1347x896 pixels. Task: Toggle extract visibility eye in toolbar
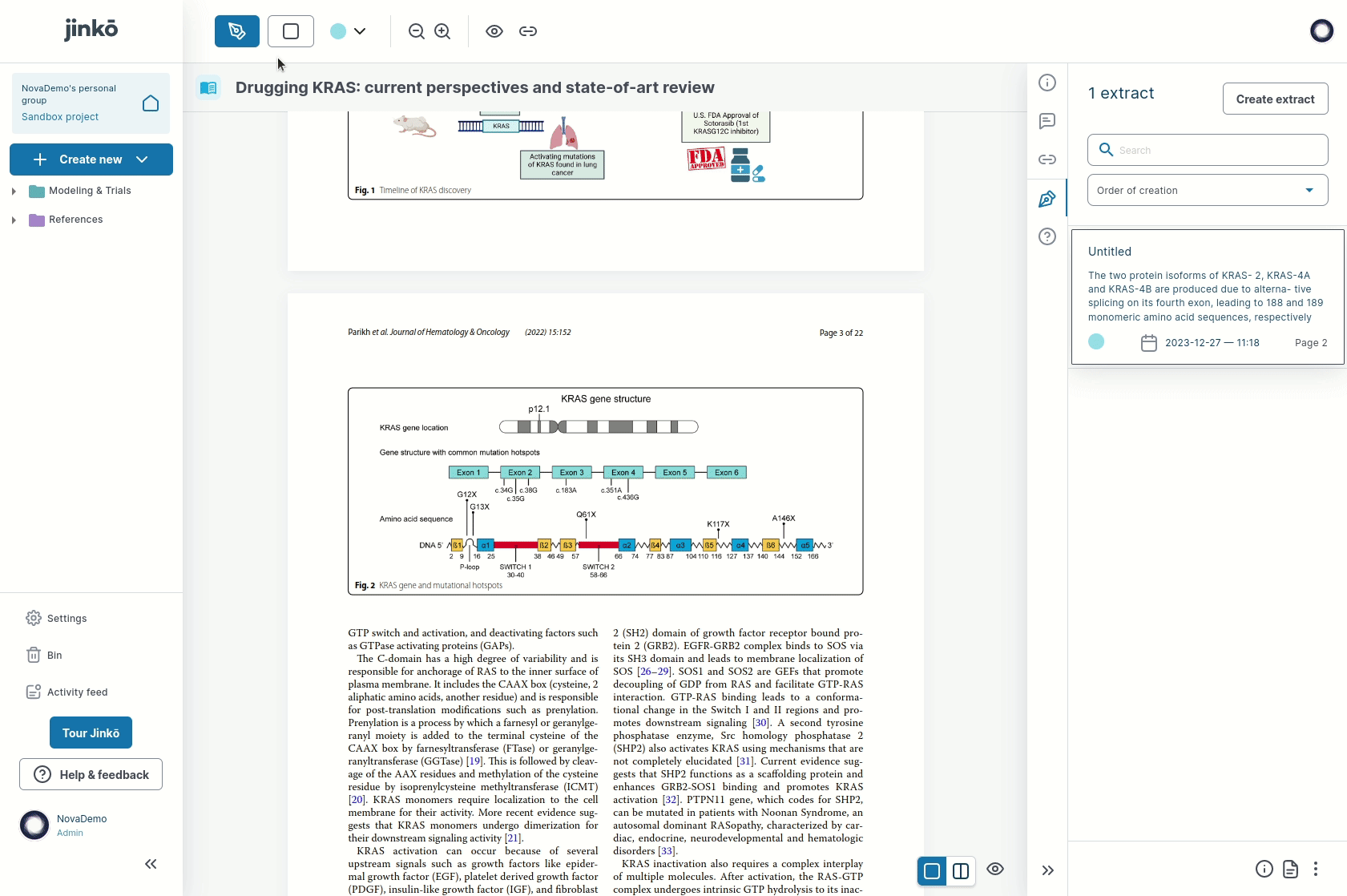[x=494, y=31]
